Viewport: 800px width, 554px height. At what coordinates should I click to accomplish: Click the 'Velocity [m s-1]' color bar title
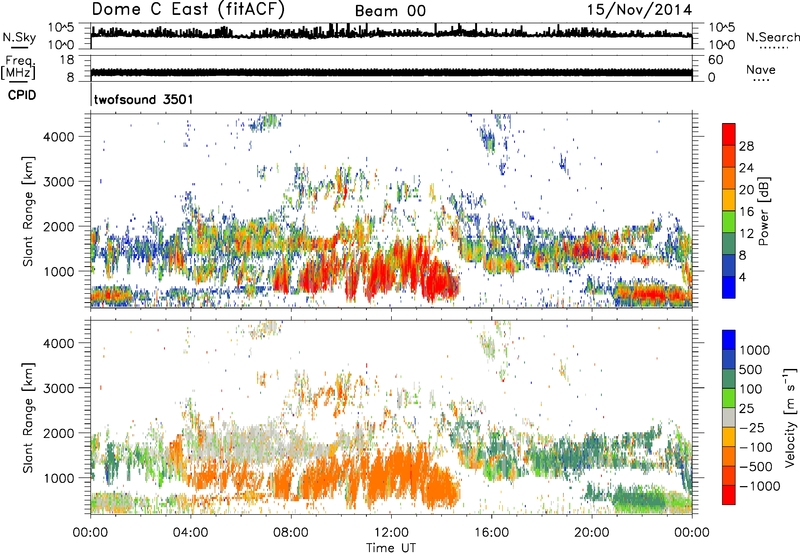[x=790, y=417]
